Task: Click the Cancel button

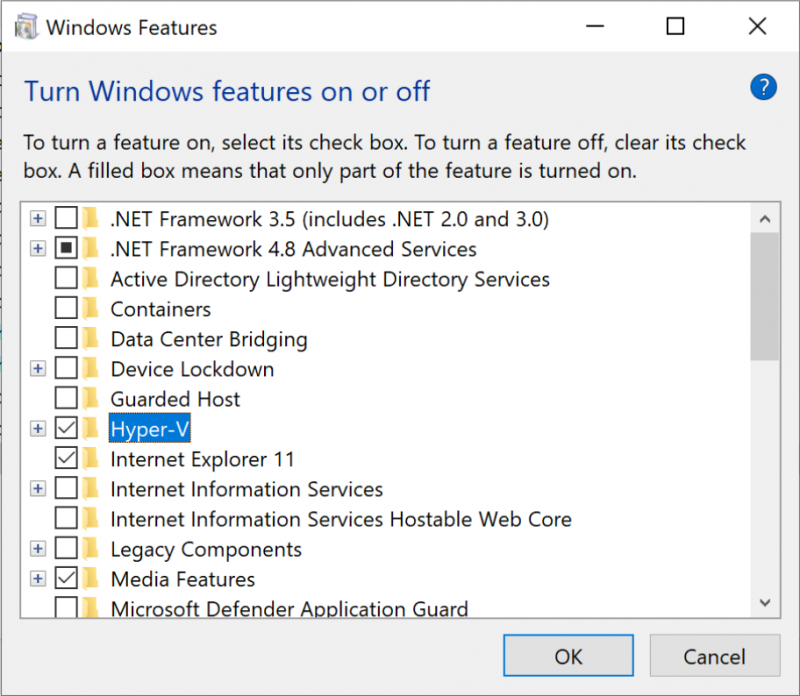Action: [714, 656]
